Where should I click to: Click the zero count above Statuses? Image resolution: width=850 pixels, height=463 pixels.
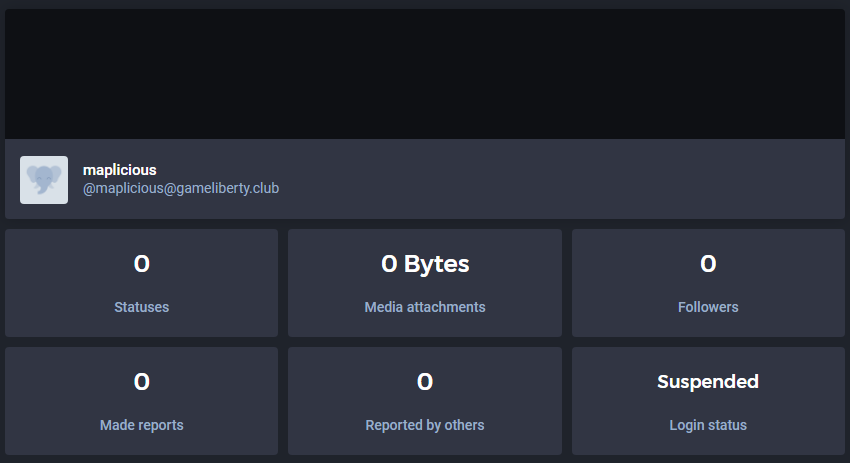click(141, 264)
